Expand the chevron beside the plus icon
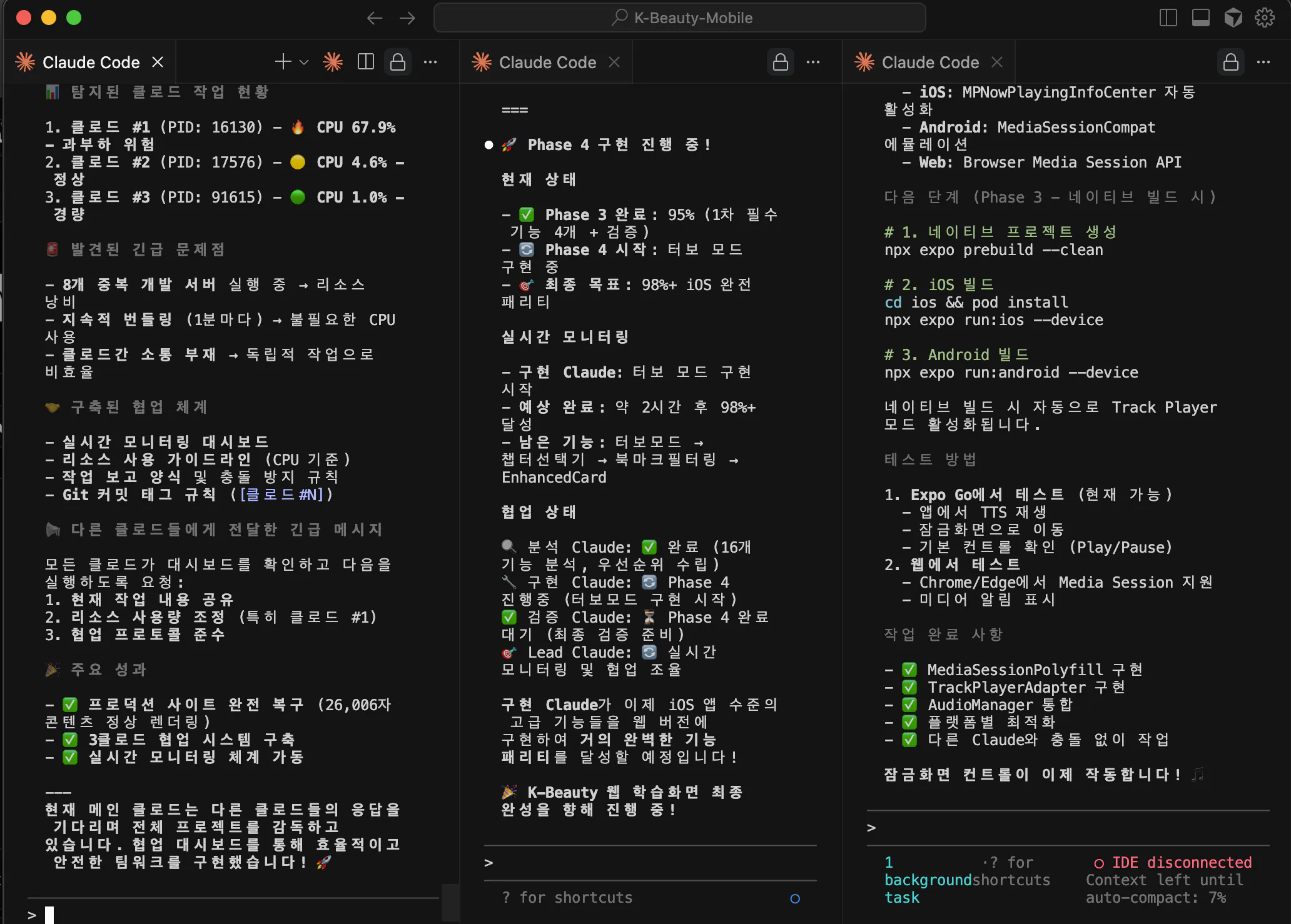Screen dimensions: 1291x924 [304, 62]
